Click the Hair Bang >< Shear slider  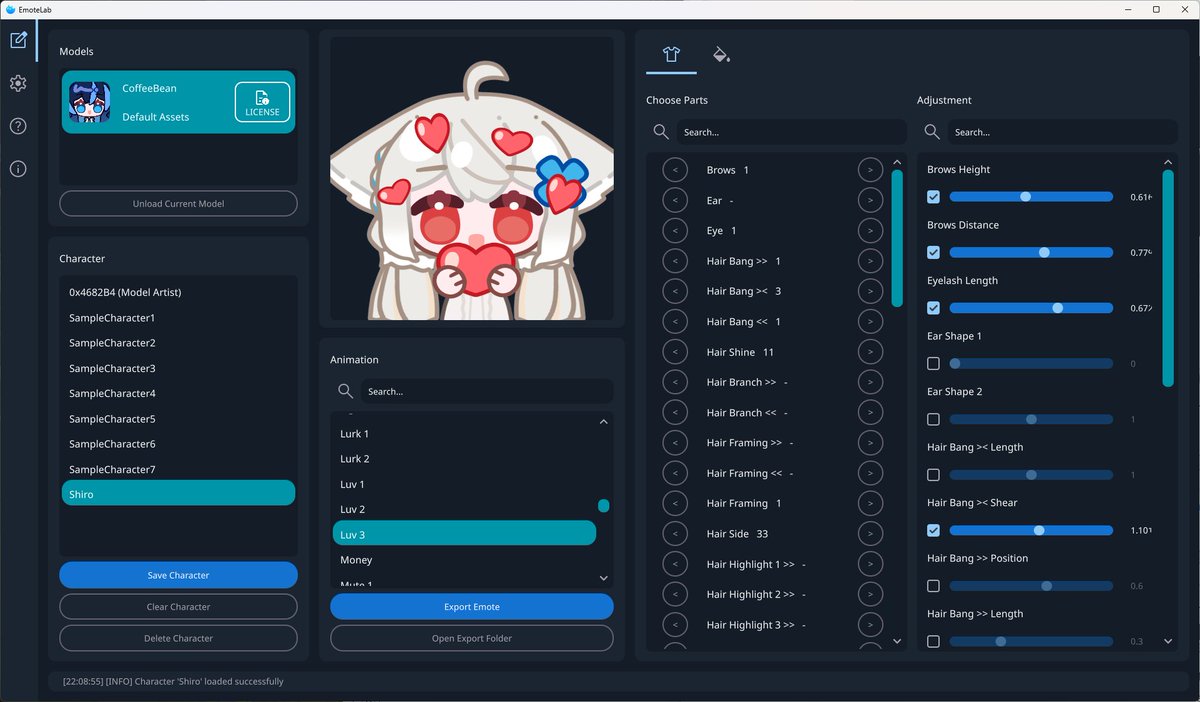click(x=1031, y=530)
